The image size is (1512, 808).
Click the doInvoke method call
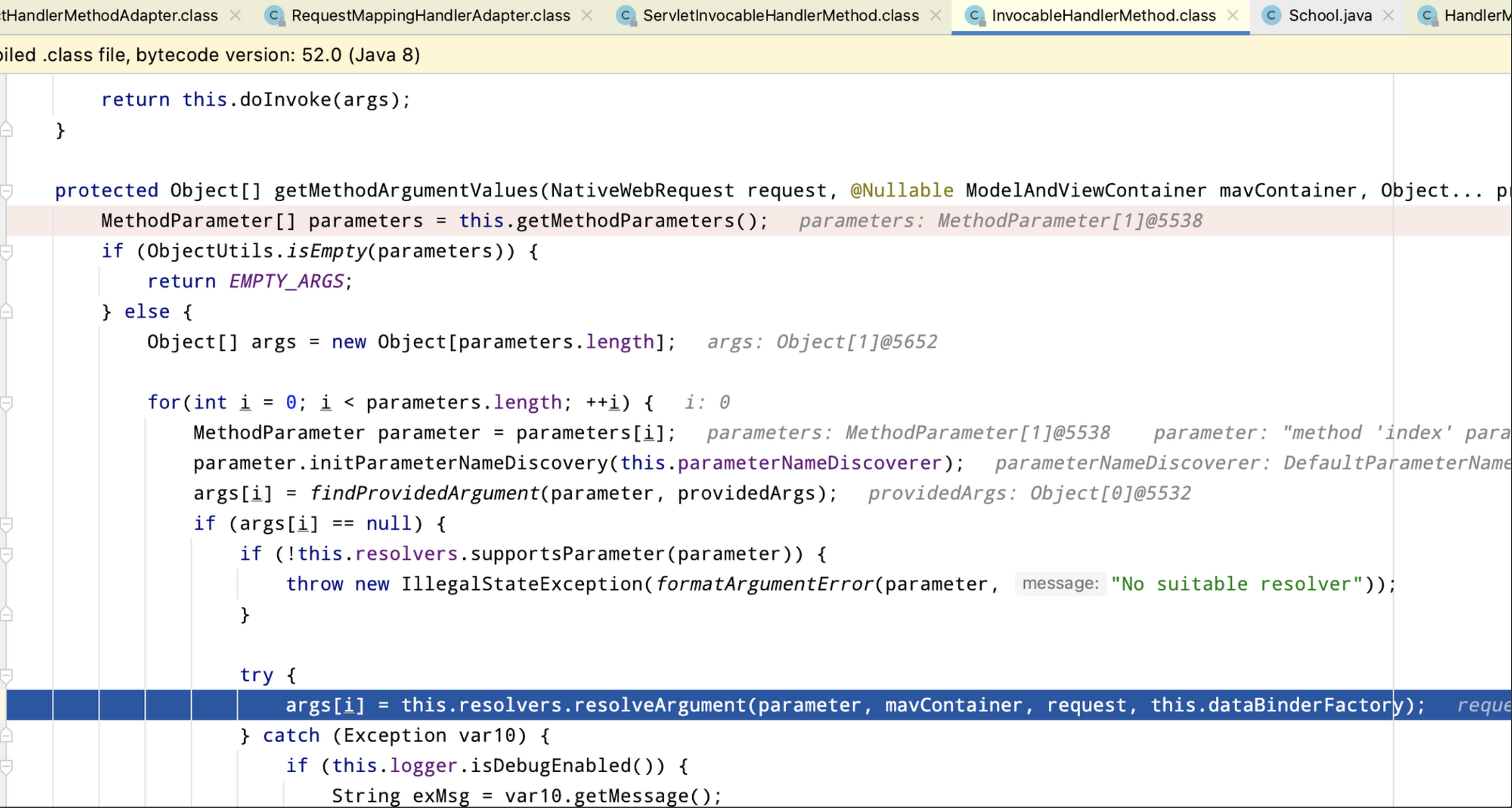click(x=285, y=100)
